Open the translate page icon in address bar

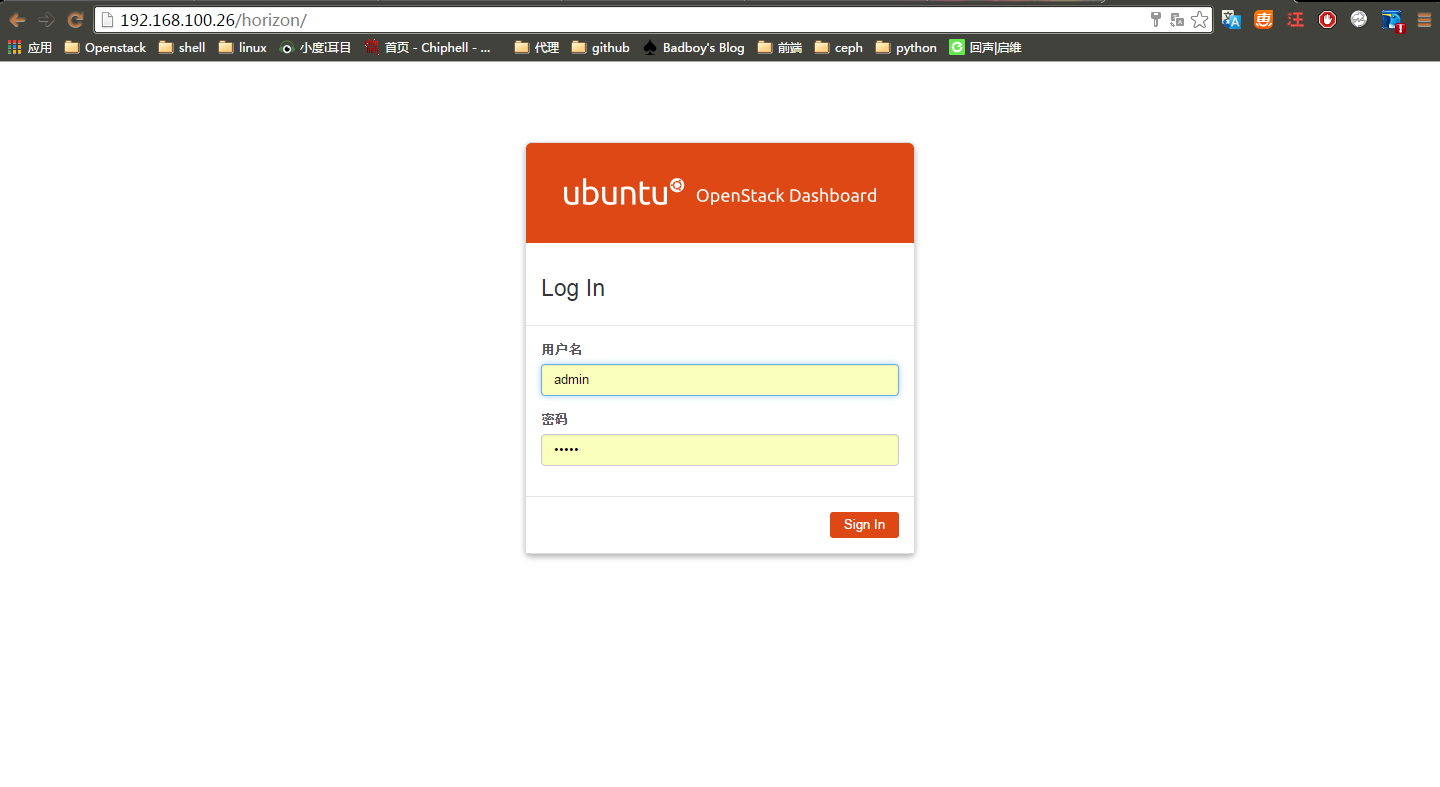pyautogui.click(x=1177, y=20)
